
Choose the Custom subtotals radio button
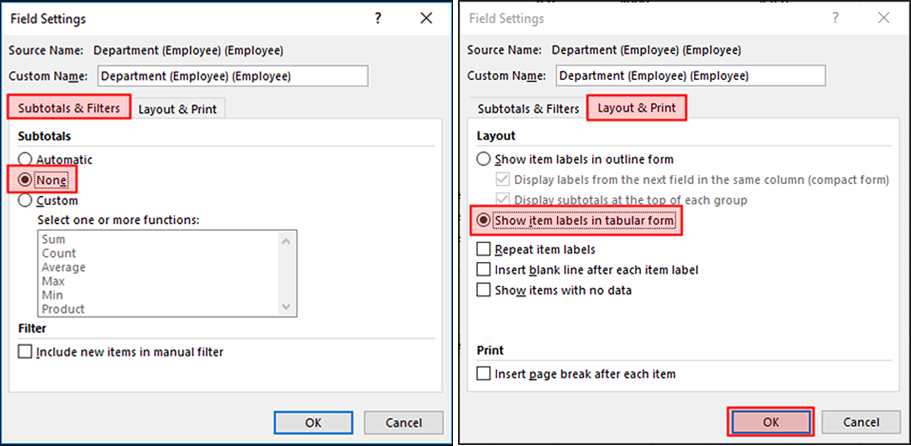[26, 201]
